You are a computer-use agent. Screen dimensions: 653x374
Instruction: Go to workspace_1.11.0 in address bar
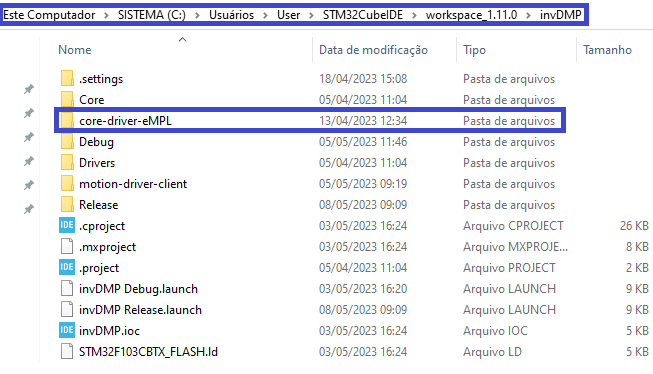[x=471, y=15]
